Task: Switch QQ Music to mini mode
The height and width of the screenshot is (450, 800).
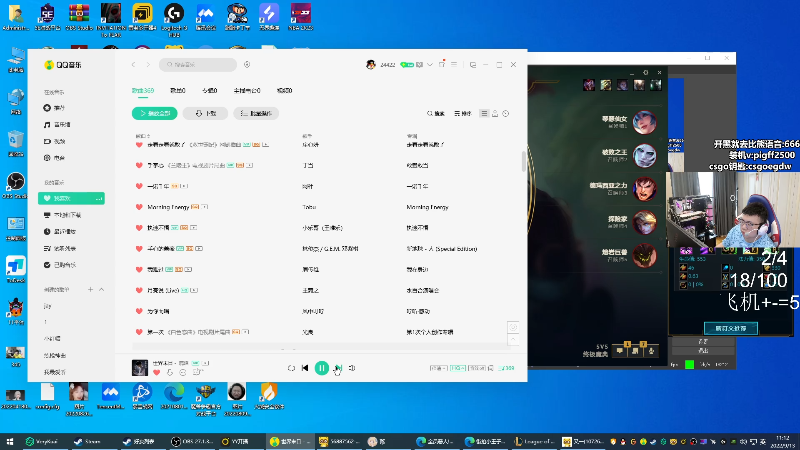Action: pos(473,65)
